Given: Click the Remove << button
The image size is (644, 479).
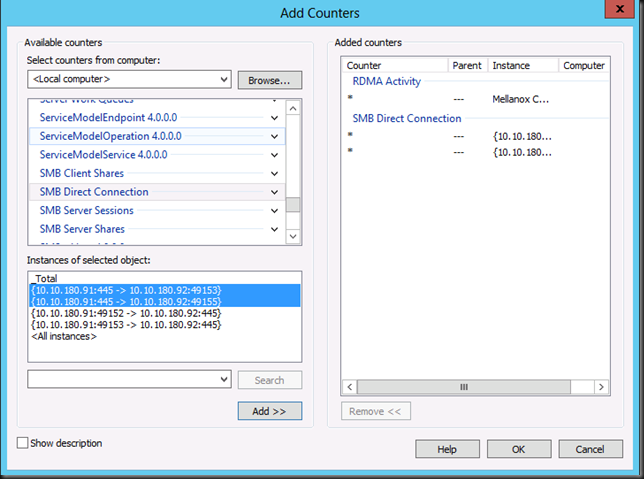Looking at the screenshot, I should tap(376, 411).
